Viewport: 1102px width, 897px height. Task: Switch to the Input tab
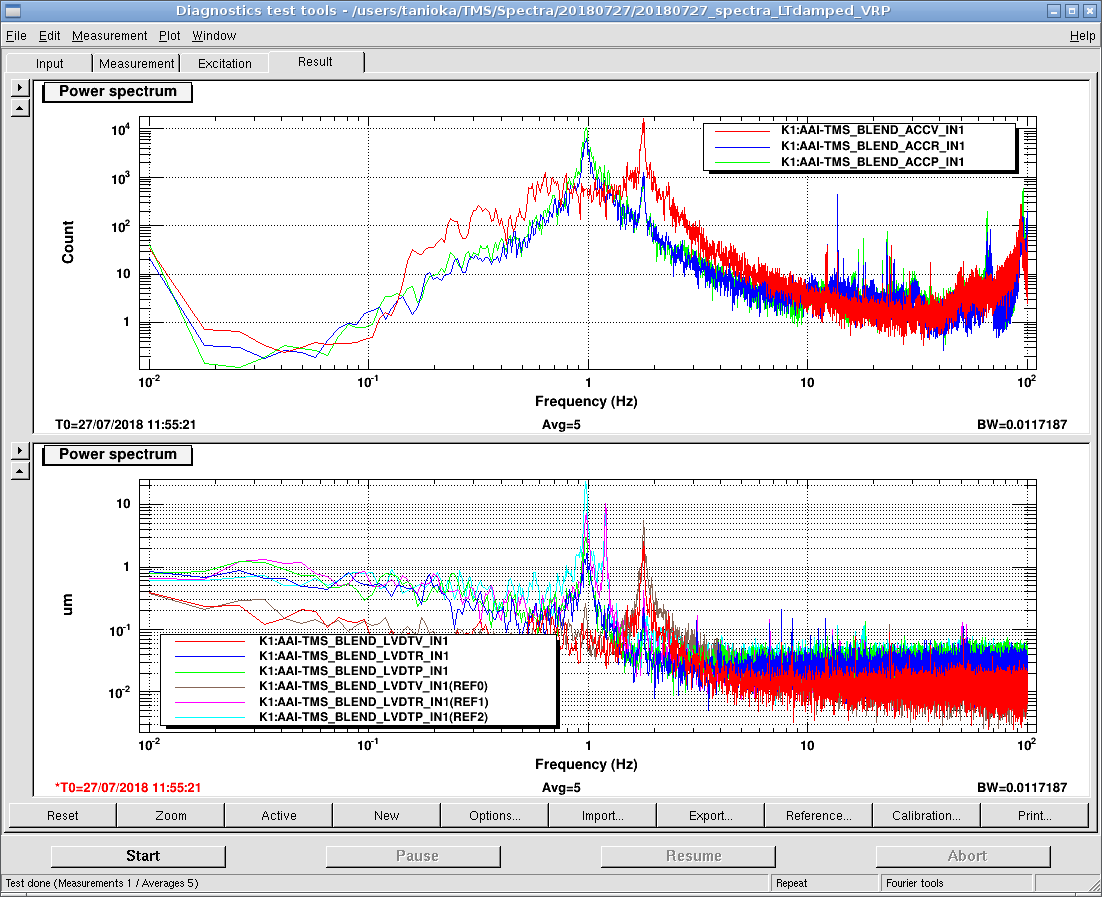click(x=50, y=63)
